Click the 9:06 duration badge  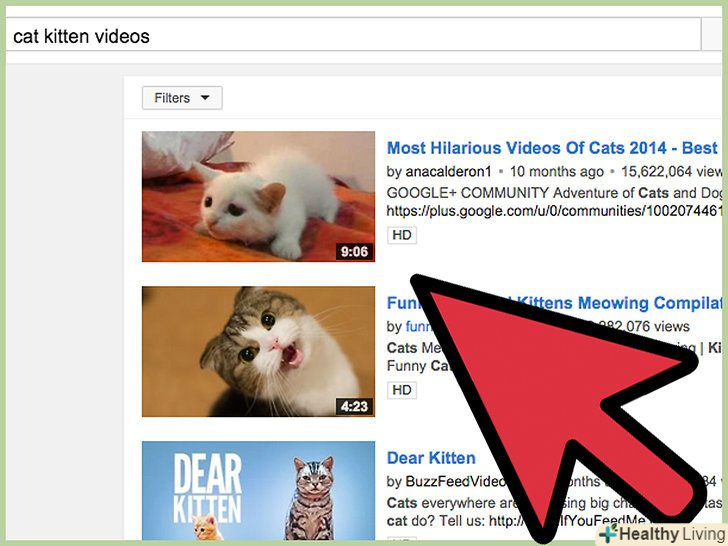(354, 252)
